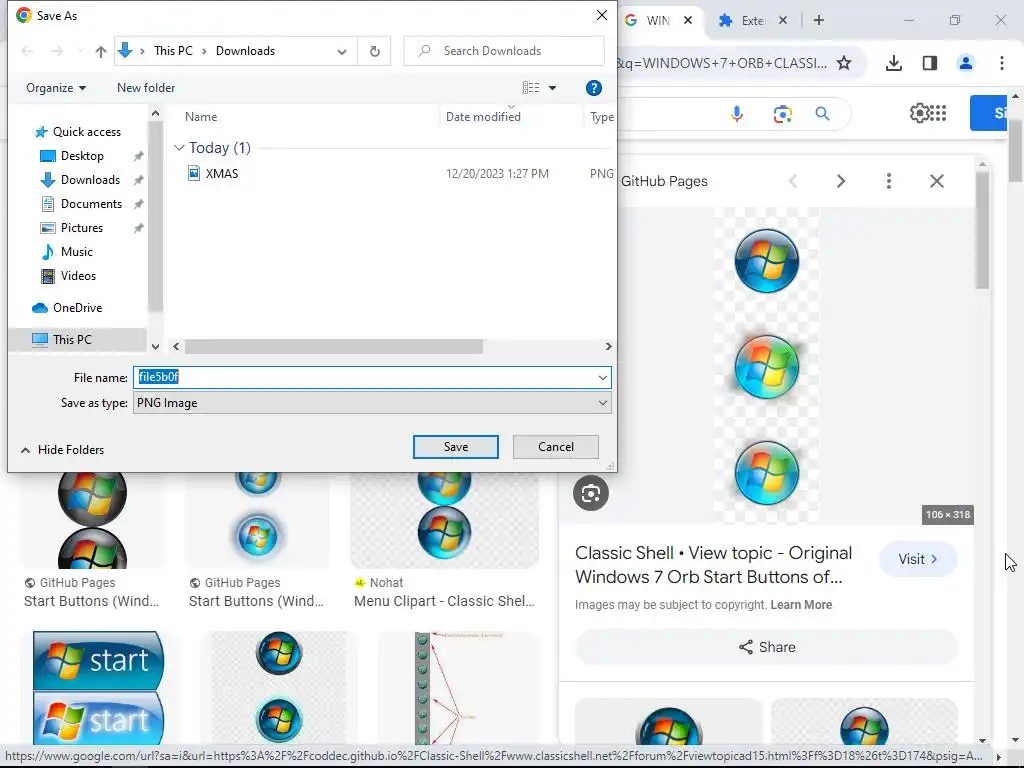
Task: Open a new Chrome tab
Action: point(818,20)
